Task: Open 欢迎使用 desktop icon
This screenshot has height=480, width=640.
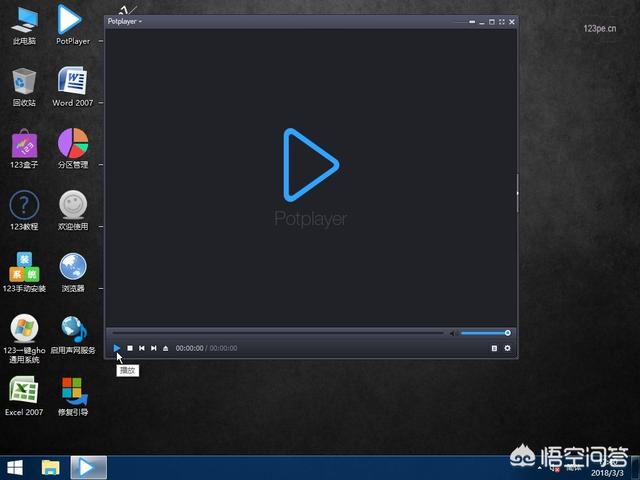Action: (73, 211)
